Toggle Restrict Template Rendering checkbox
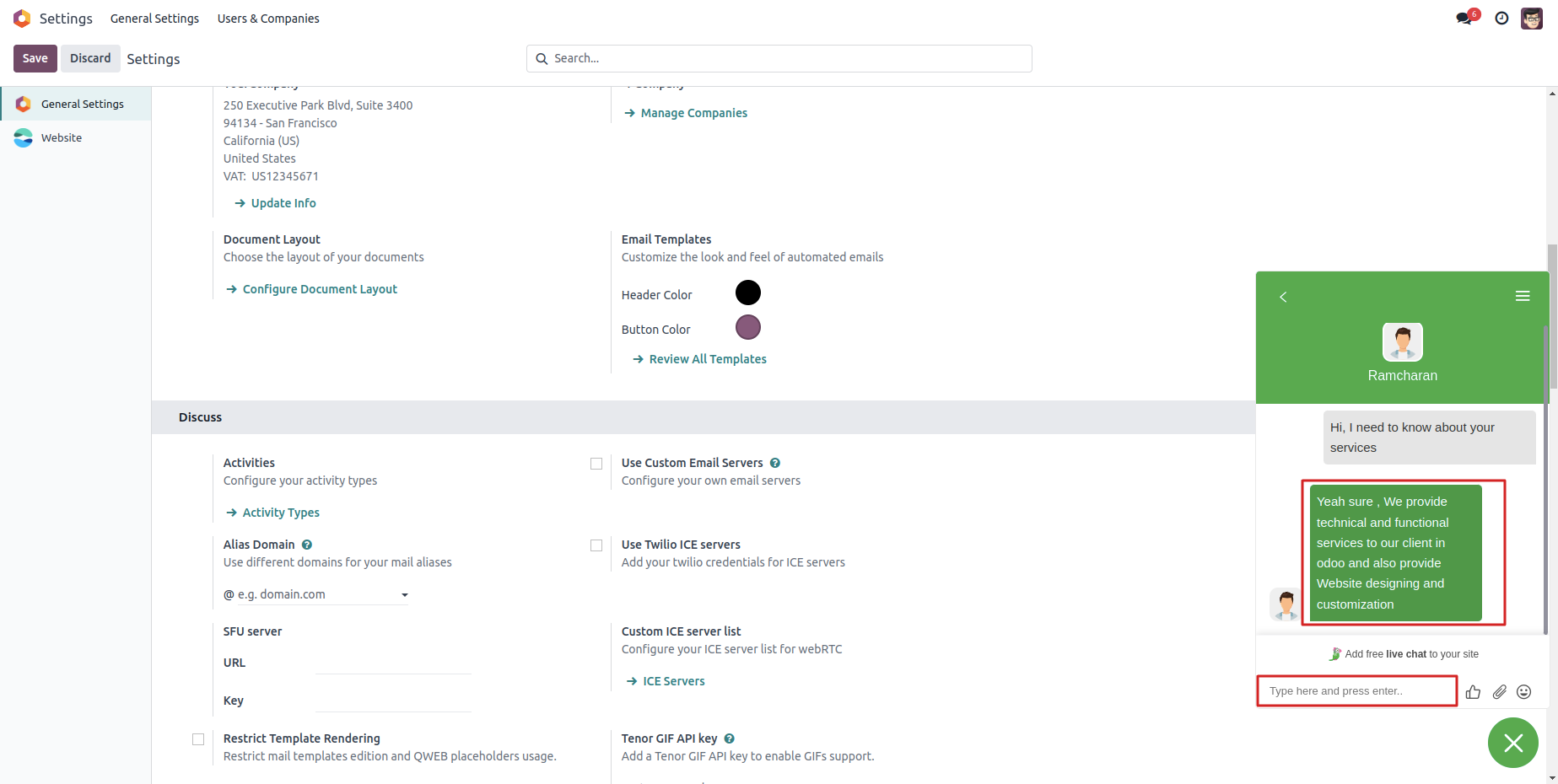The image size is (1558, 784). tap(198, 739)
